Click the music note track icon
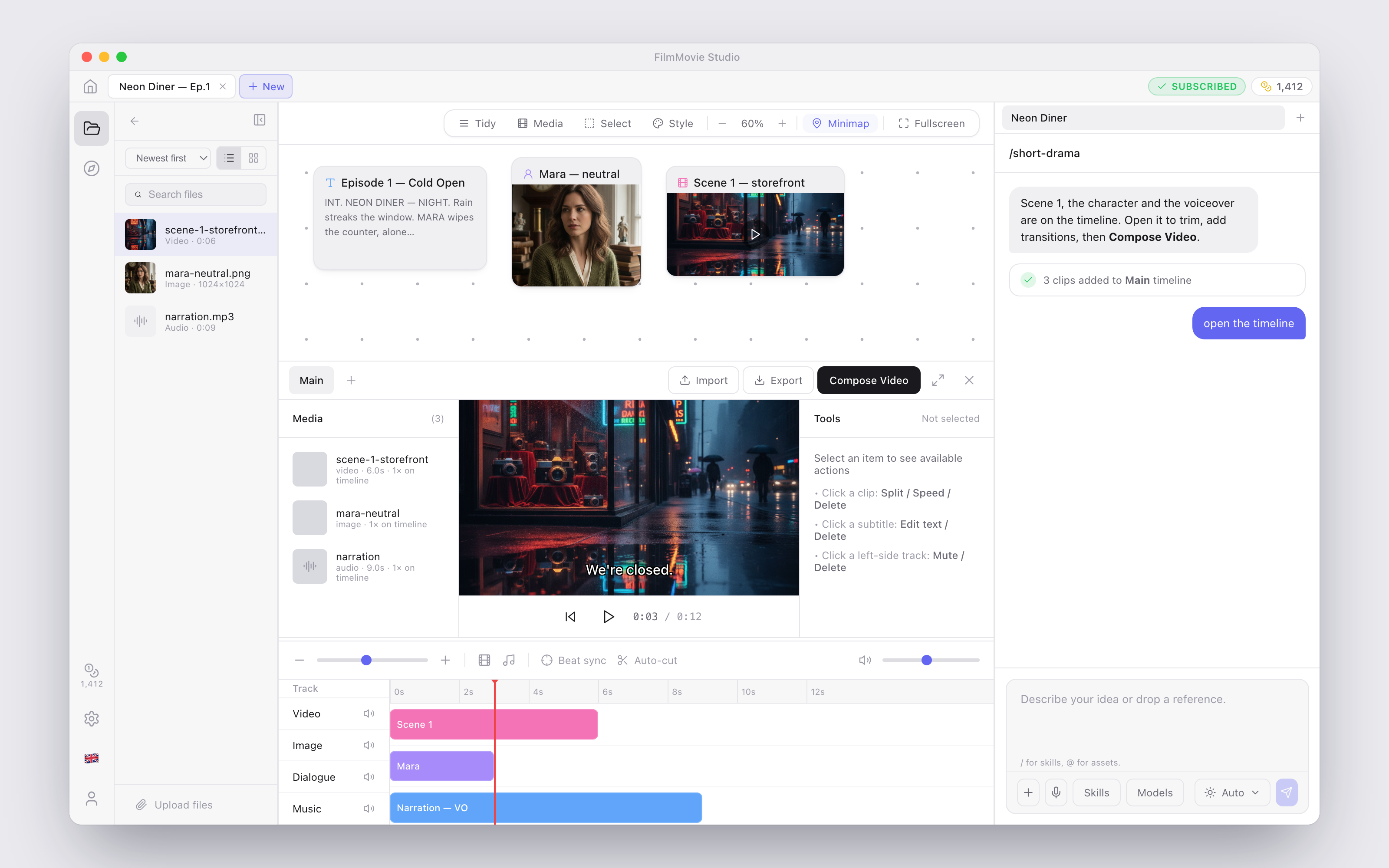The height and width of the screenshot is (868, 1389). point(509,660)
